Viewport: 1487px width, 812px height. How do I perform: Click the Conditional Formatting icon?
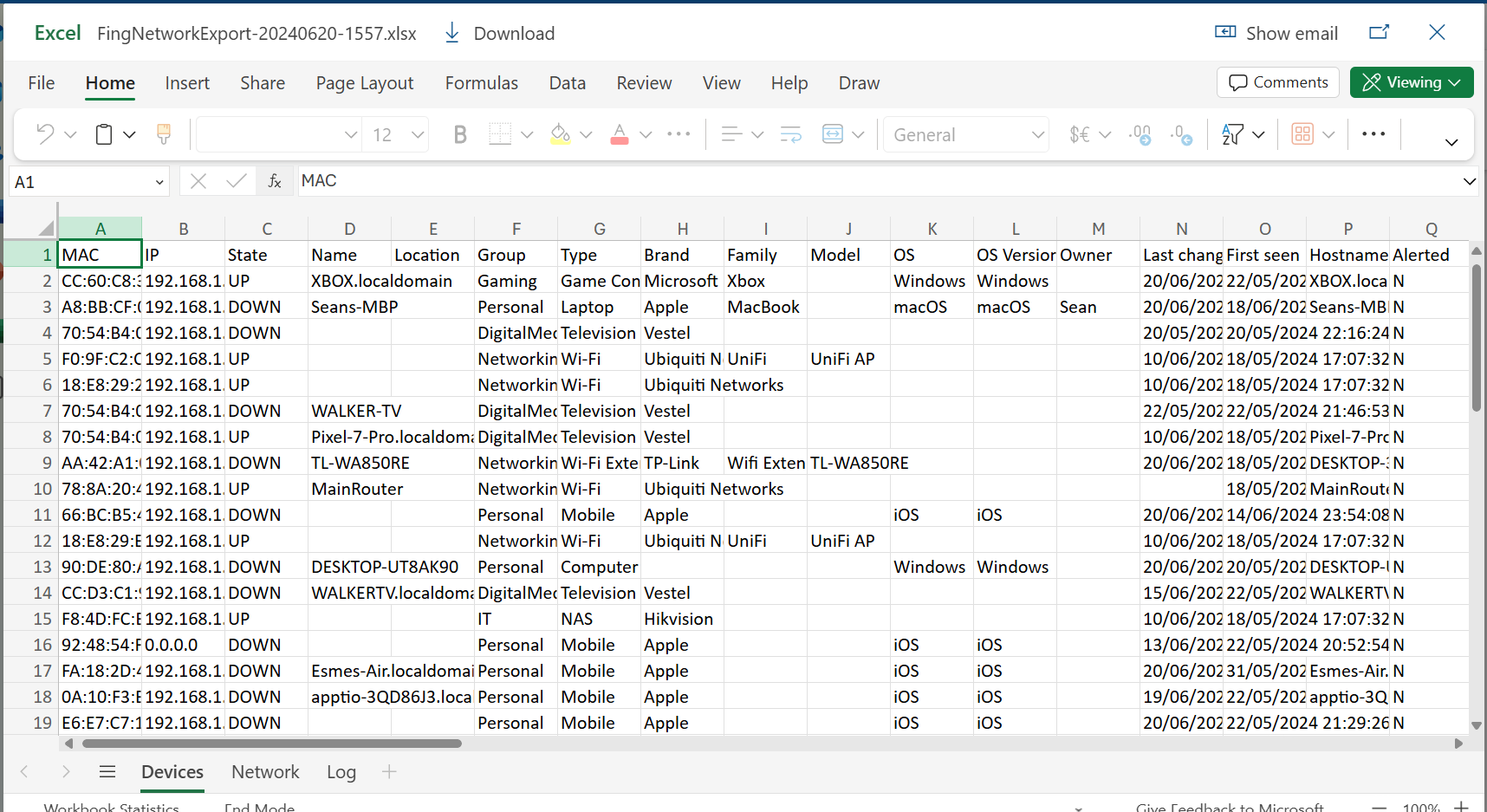click(x=1302, y=134)
